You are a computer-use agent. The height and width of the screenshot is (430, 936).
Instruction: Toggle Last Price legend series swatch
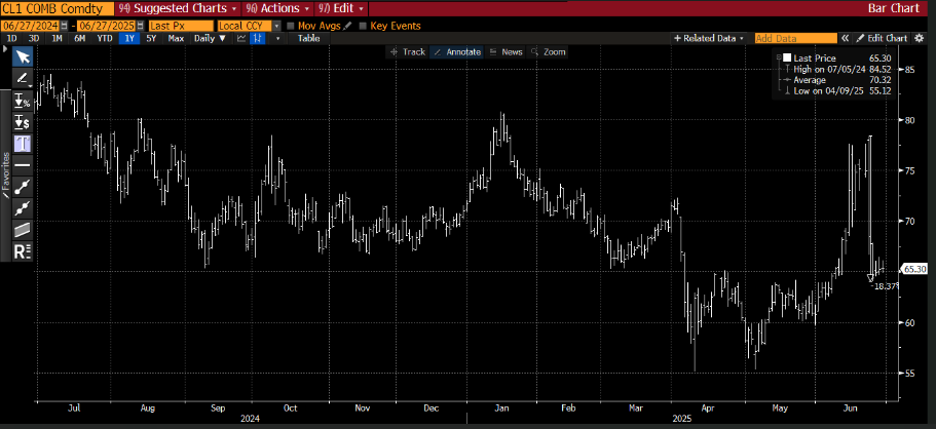pos(787,58)
